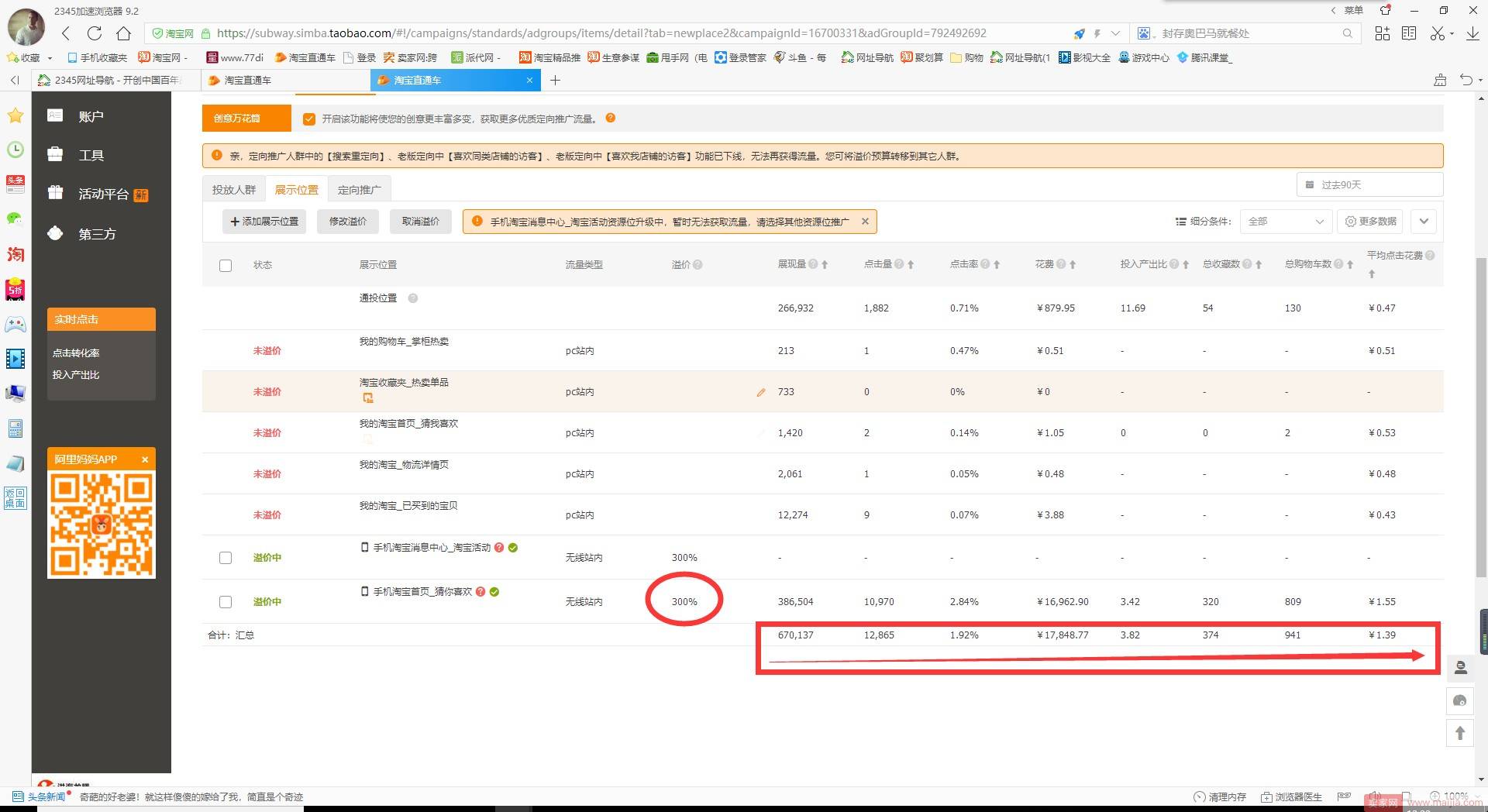The image size is (1488, 812).
Task: Open the undo closed-tab dropdown arrow
Action: pos(1480,81)
